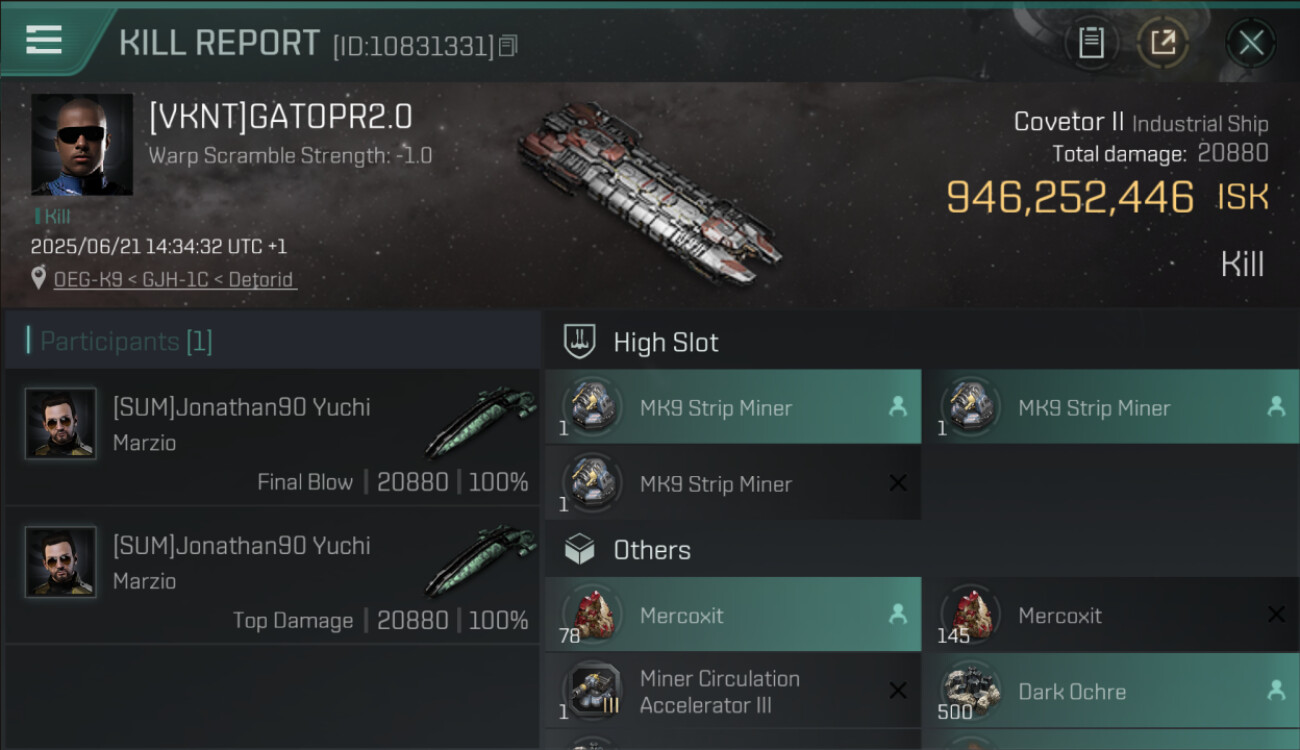Click the Dark Ochre item icon
Viewport: 1300px width, 750px height.
971,692
